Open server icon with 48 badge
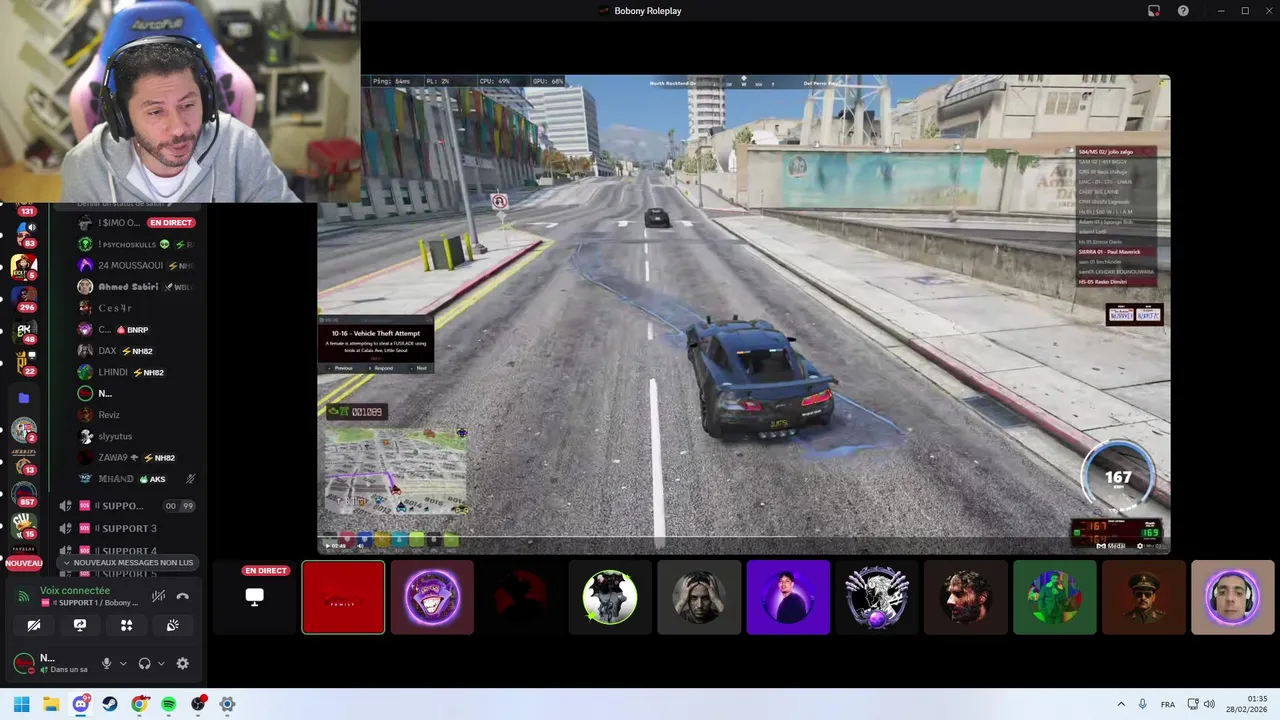Screen dimensions: 1280x720 pyautogui.click(x=24, y=331)
